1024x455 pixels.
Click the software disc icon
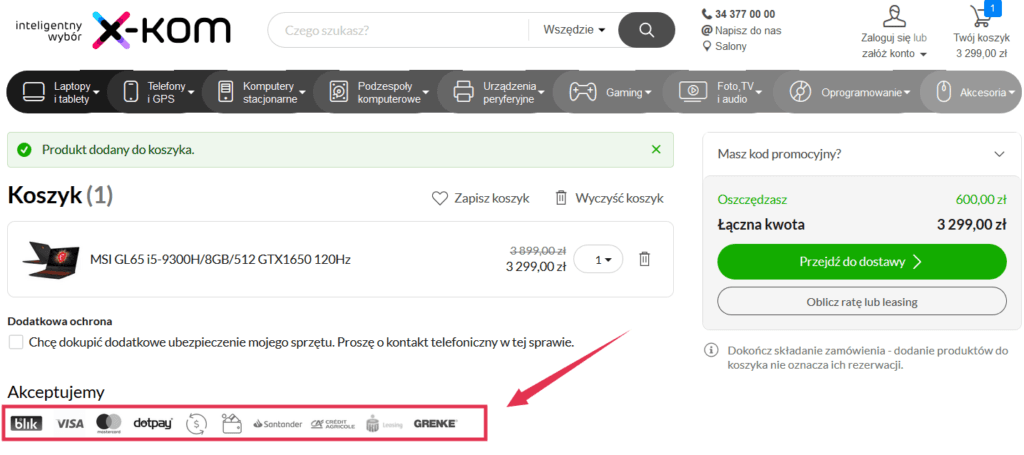coord(800,92)
